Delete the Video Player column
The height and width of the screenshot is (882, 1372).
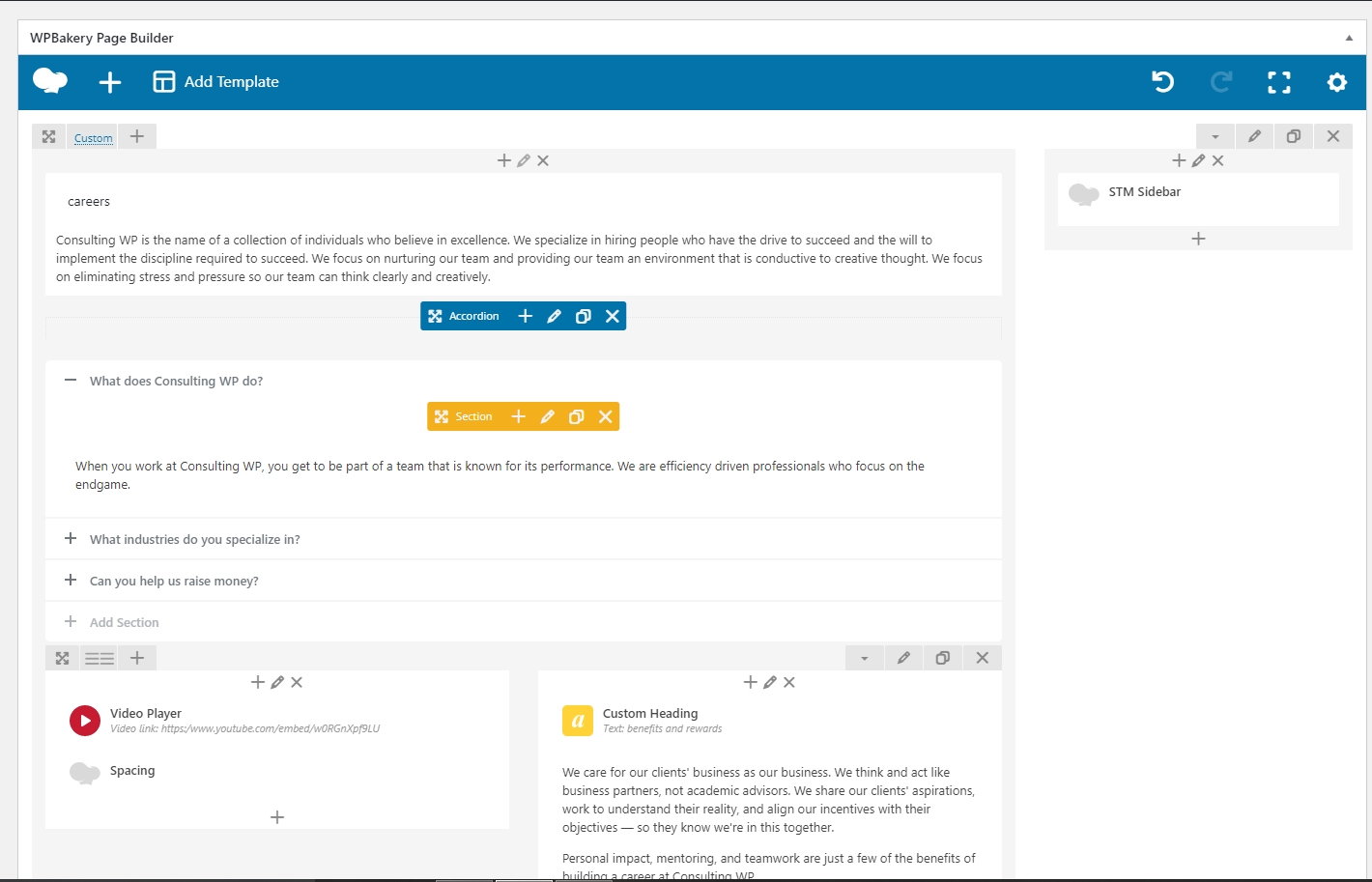[297, 682]
